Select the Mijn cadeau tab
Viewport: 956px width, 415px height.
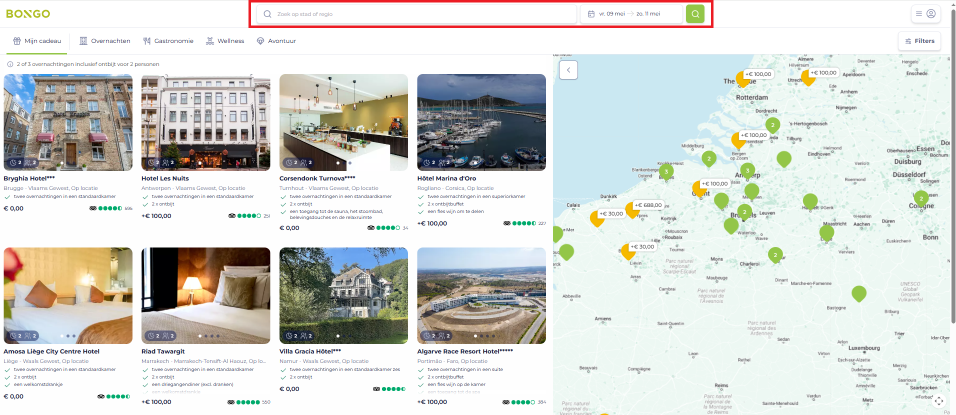38,41
